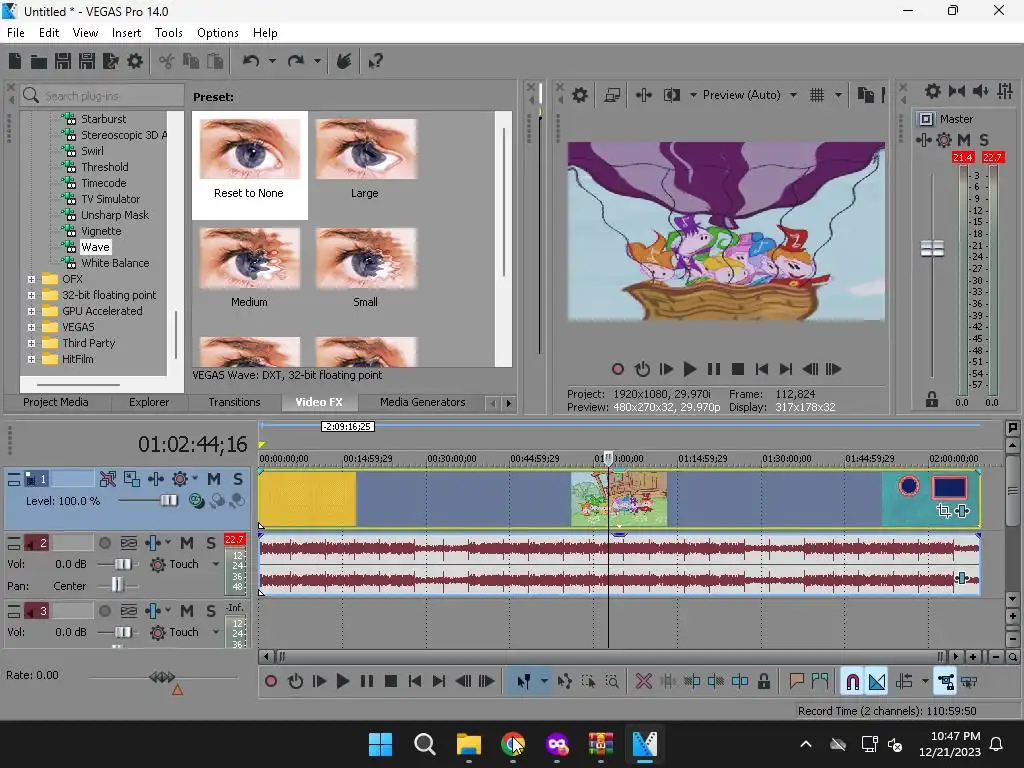The height and width of the screenshot is (768, 1024).
Task: Solo video track 1
Action: pyautogui.click(x=238, y=479)
